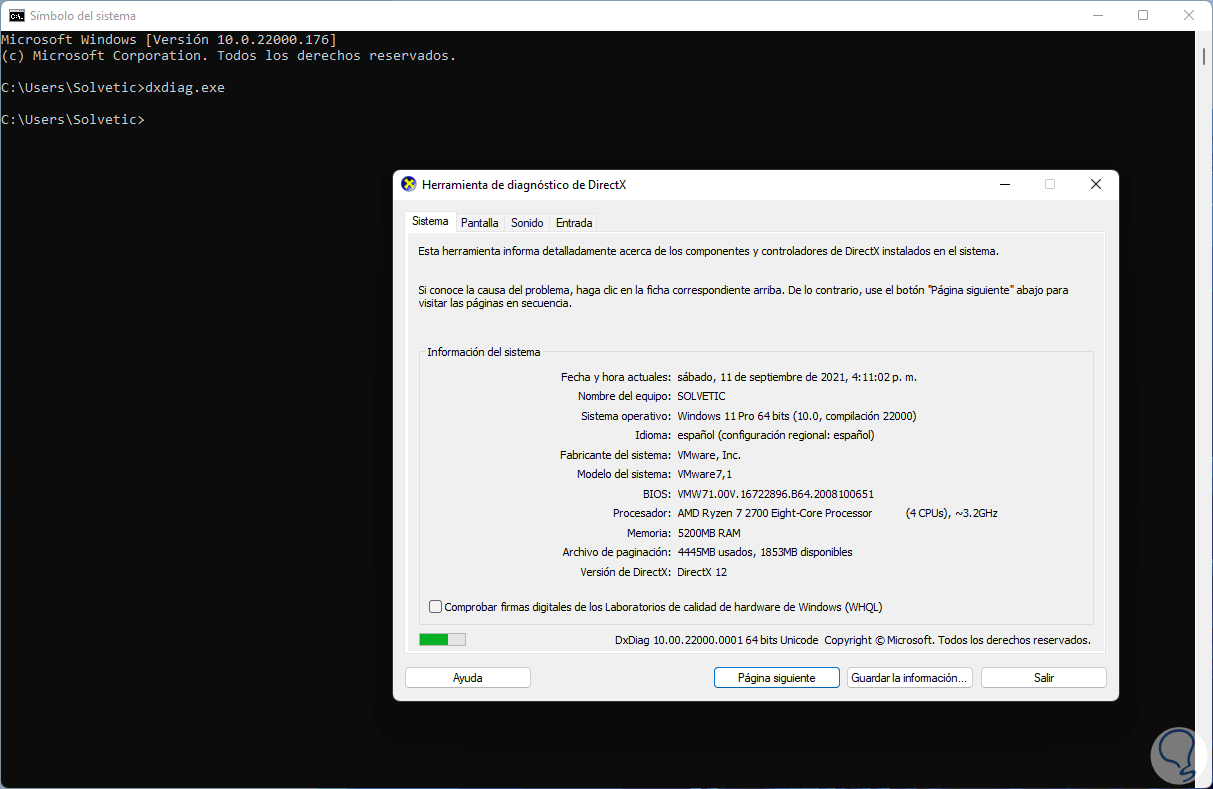The image size is (1213, 789).
Task: Click the Ayuda button
Action: coord(467,677)
